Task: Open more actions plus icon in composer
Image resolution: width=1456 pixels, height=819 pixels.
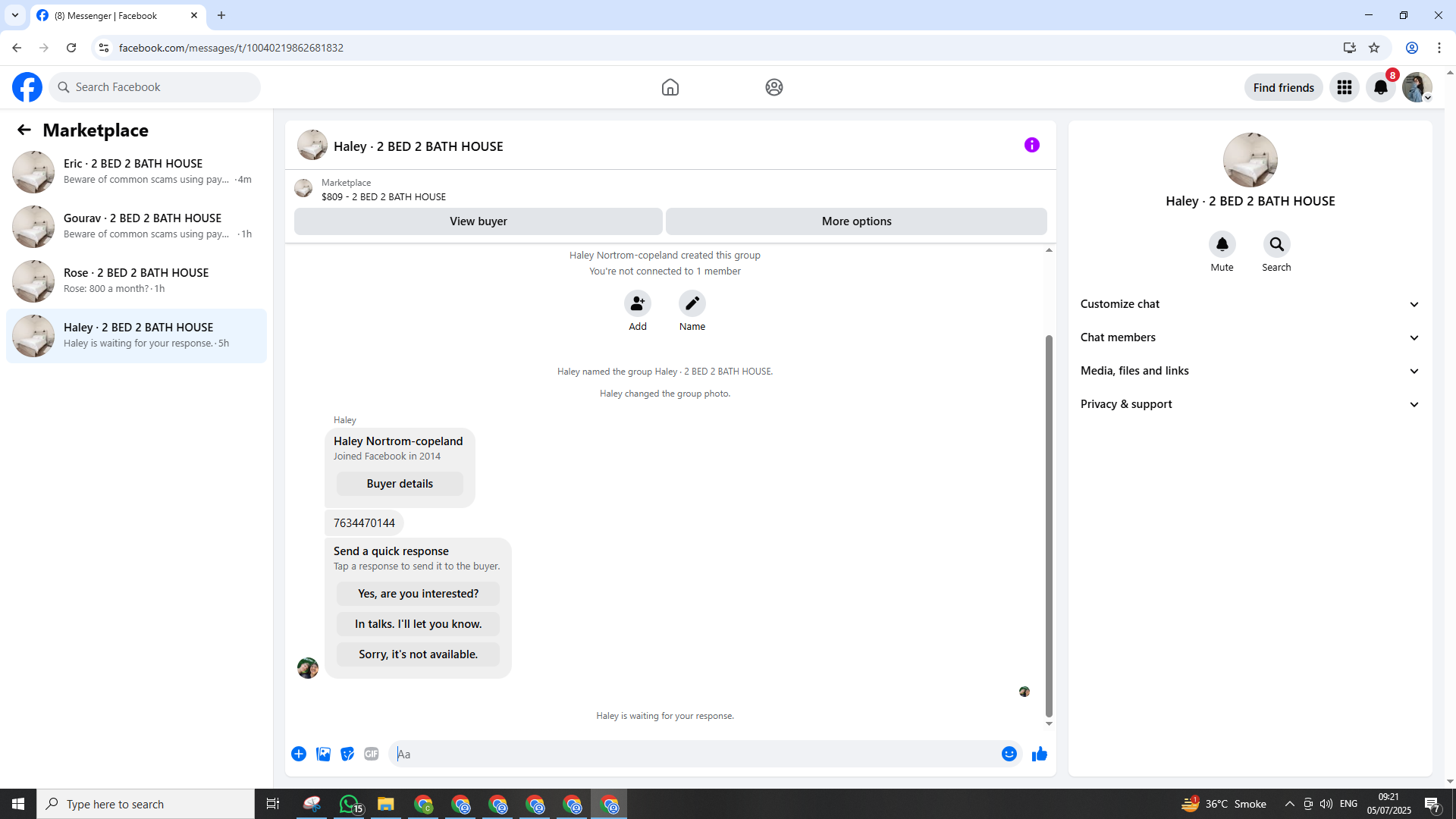Action: (299, 754)
